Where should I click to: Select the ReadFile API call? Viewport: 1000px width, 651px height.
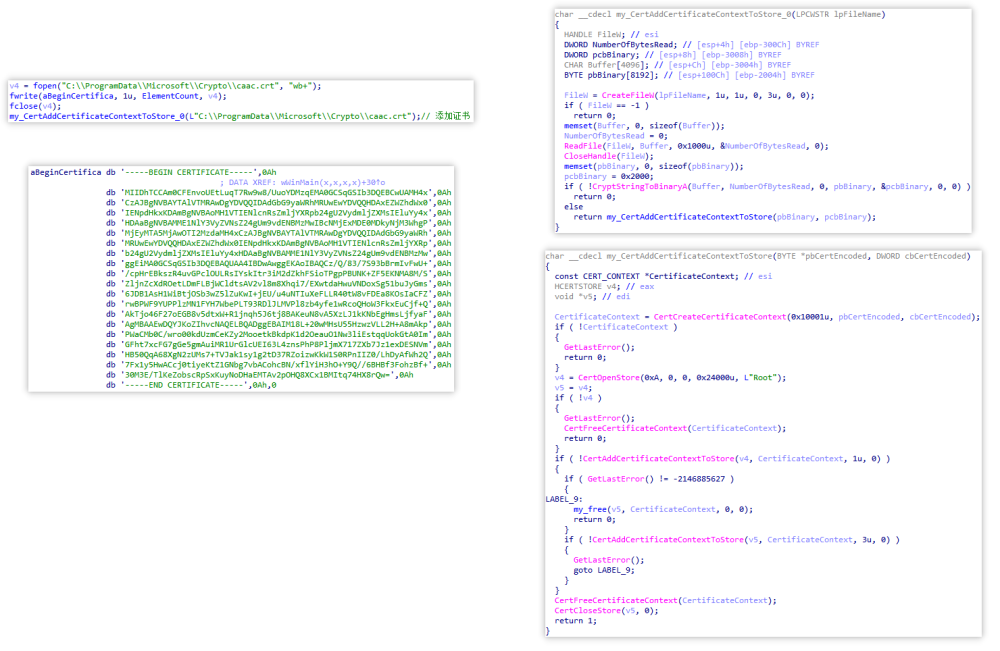583,145
